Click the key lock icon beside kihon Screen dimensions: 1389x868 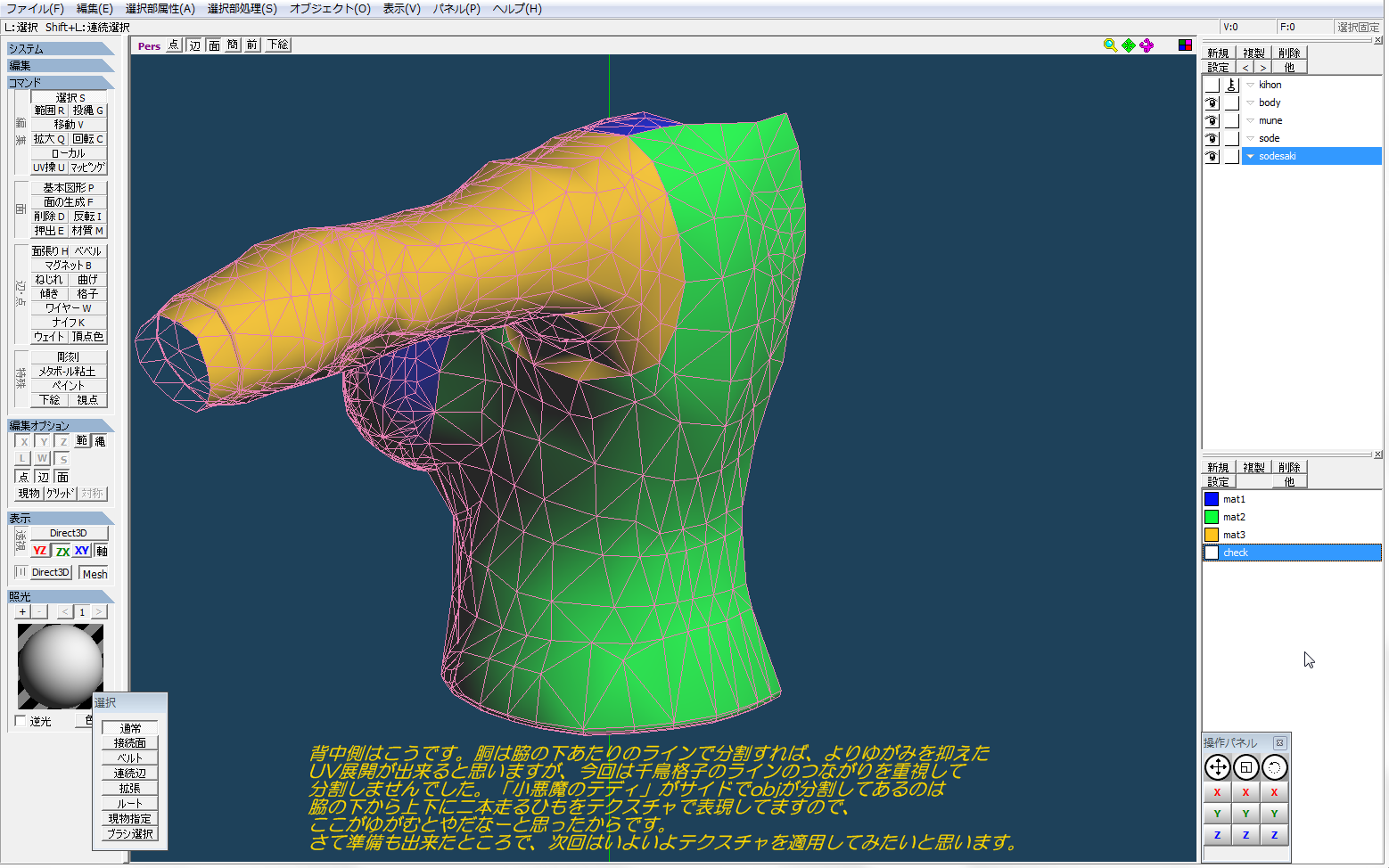(1231, 85)
